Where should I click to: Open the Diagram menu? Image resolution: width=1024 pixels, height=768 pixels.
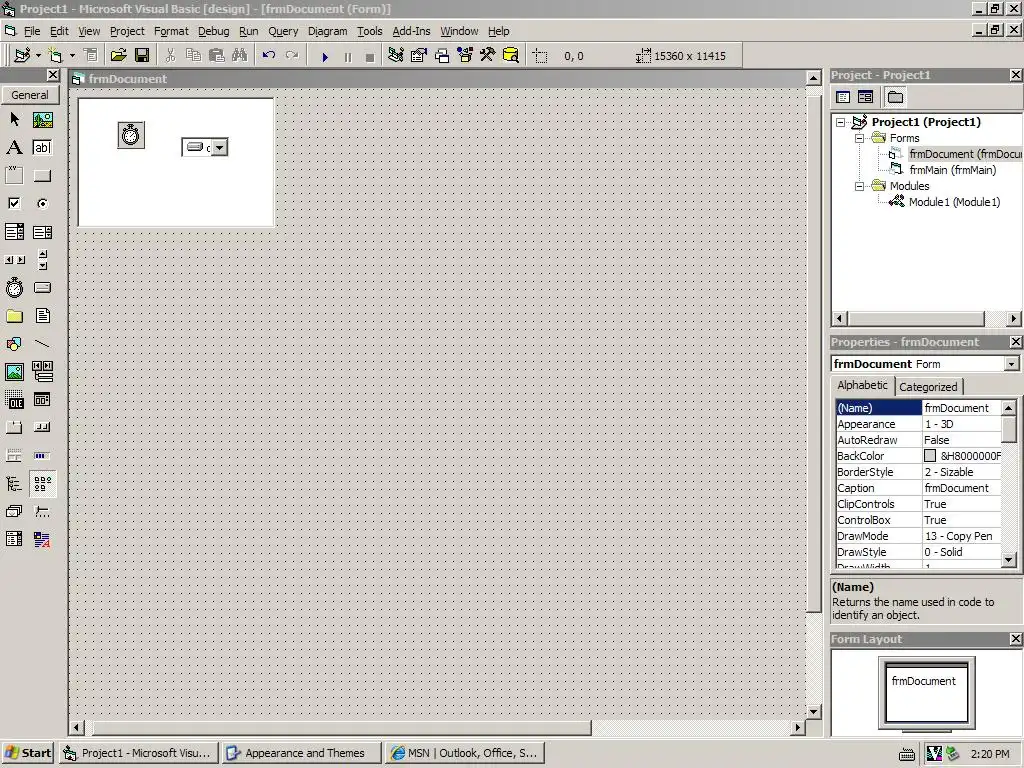(327, 31)
